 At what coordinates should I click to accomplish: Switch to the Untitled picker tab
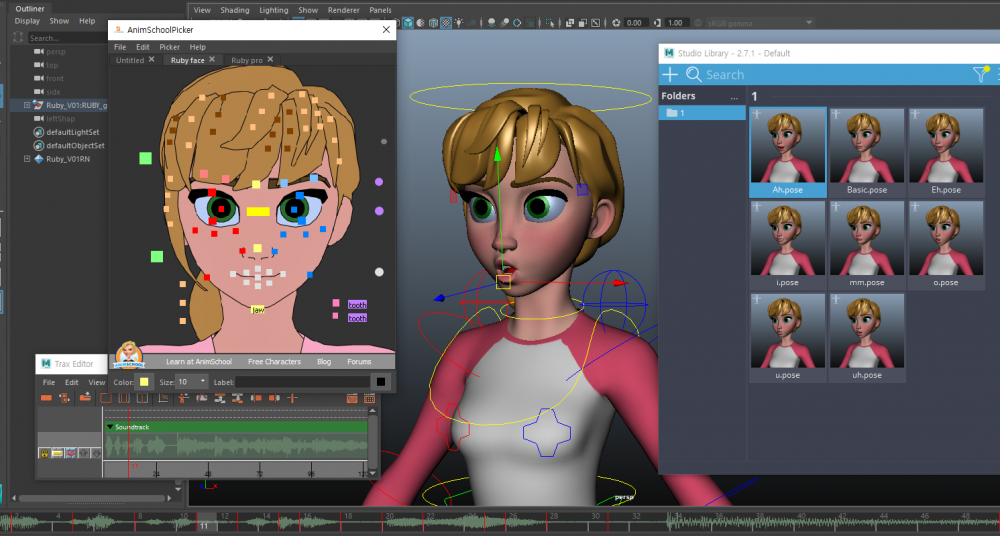[130, 60]
